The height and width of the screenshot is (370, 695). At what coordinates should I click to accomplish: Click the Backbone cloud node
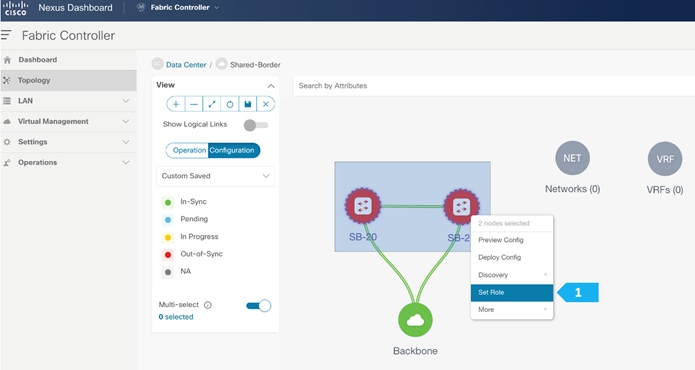(415, 320)
